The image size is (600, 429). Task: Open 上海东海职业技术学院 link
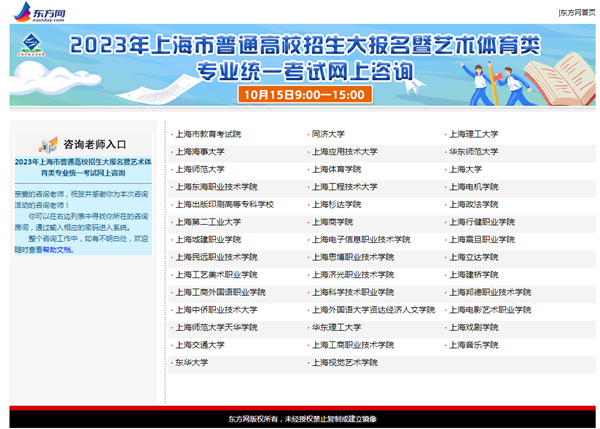pyautogui.click(x=216, y=187)
